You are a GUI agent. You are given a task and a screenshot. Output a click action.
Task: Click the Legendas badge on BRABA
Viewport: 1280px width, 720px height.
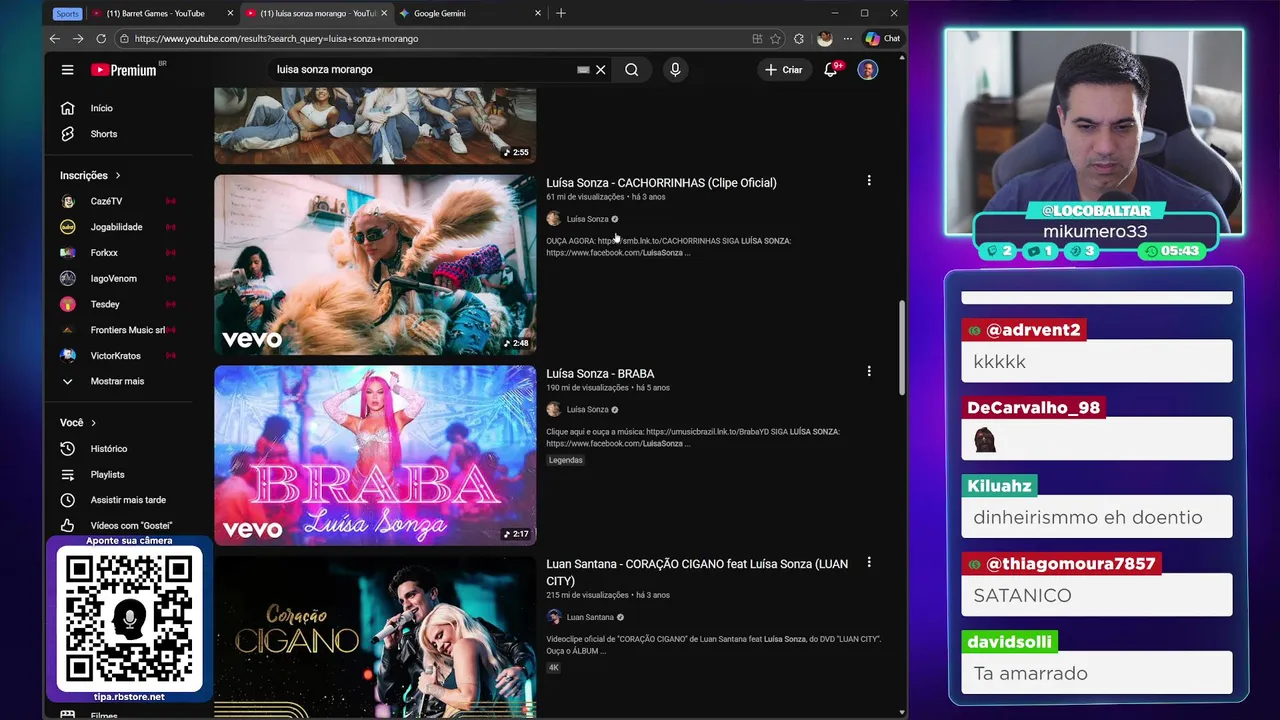pyautogui.click(x=565, y=460)
